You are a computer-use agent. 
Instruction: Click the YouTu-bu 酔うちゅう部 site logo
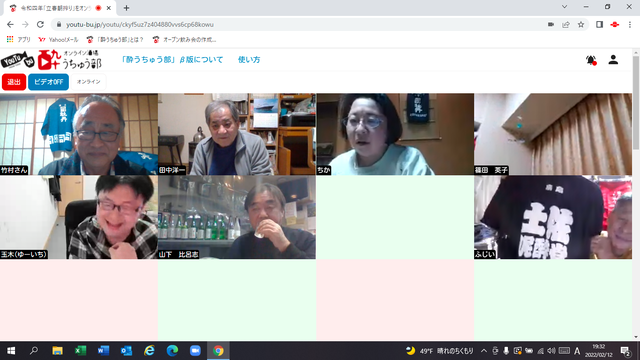tap(51, 60)
